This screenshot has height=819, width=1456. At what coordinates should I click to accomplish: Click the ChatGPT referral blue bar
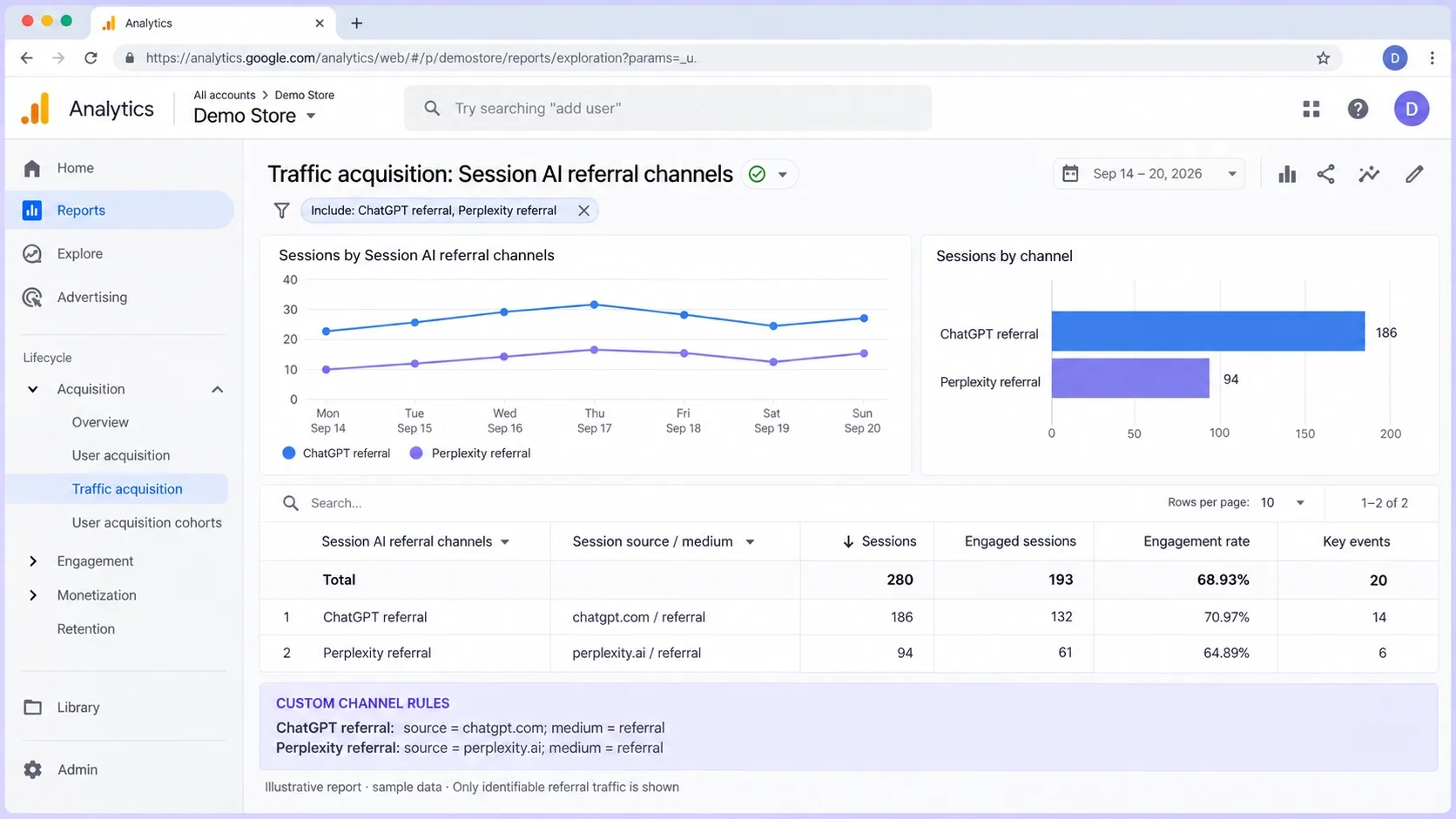coord(1208,331)
